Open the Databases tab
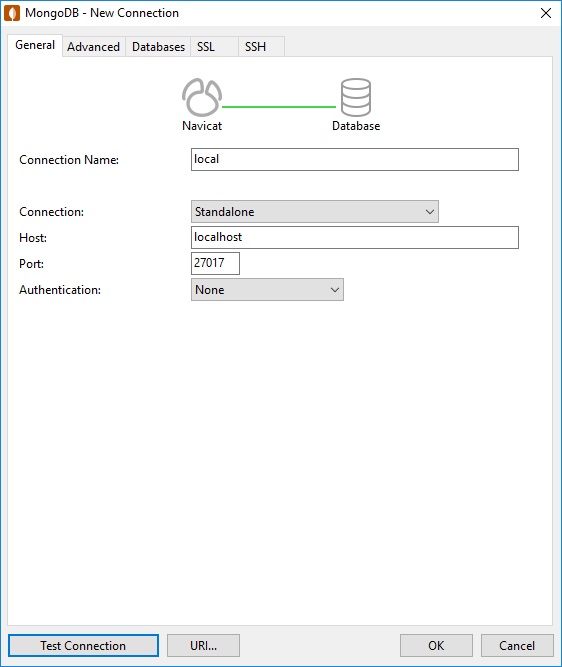Image resolution: width=562 pixels, height=667 pixels. [x=158, y=46]
